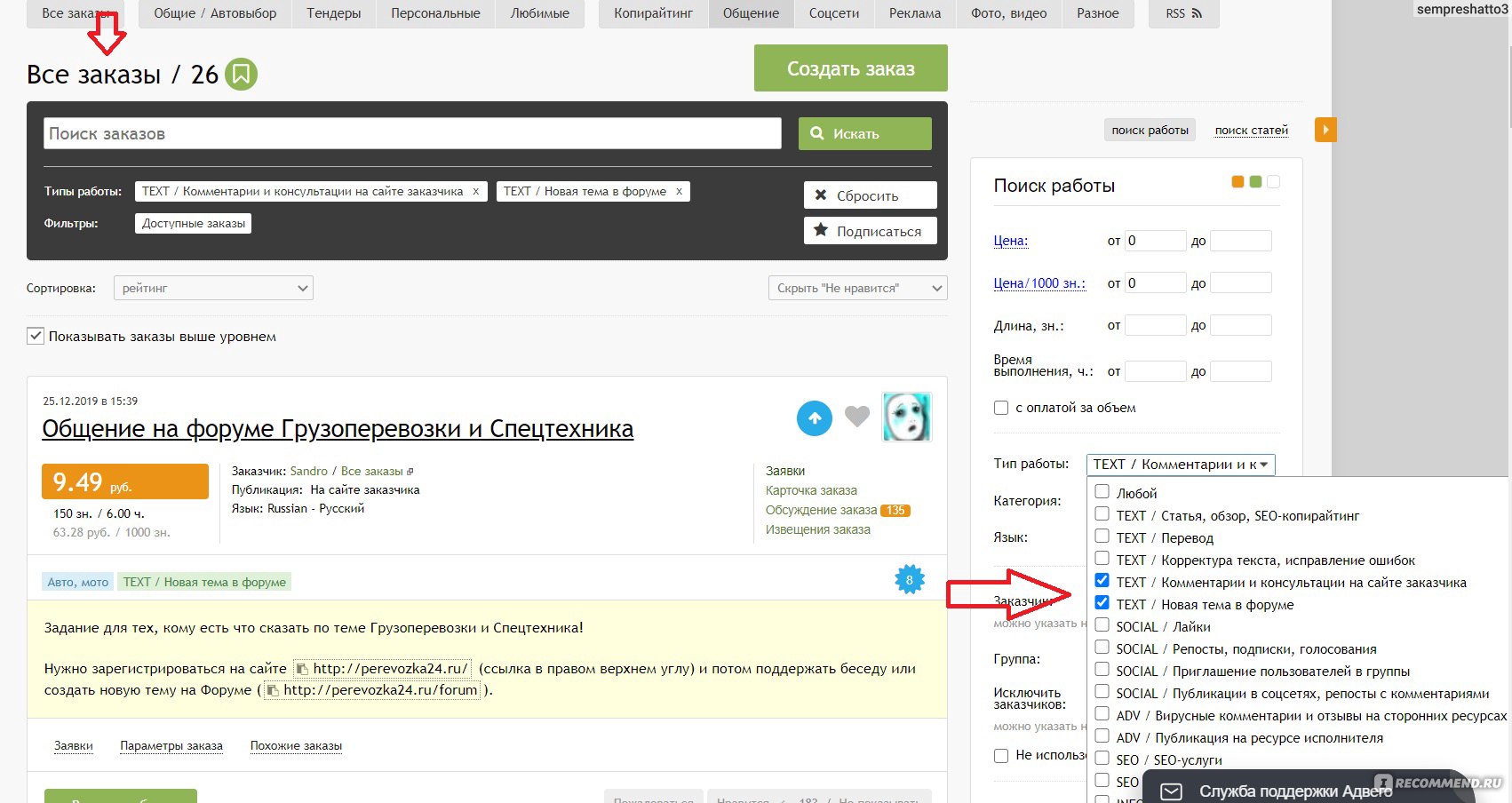Open the Тендеры tab

[334, 13]
